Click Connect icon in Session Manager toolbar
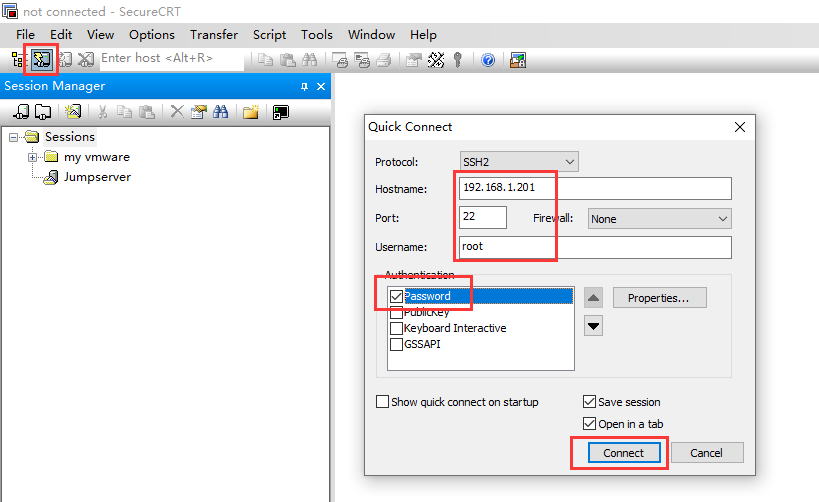 [x=21, y=111]
